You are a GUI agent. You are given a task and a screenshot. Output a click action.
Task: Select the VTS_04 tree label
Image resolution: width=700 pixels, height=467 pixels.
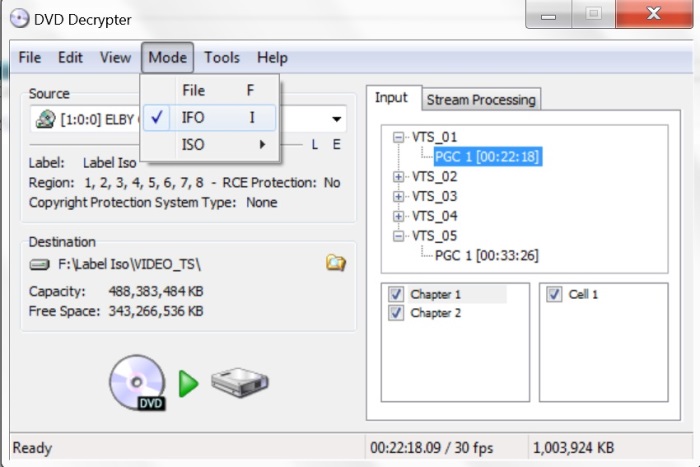(x=434, y=216)
